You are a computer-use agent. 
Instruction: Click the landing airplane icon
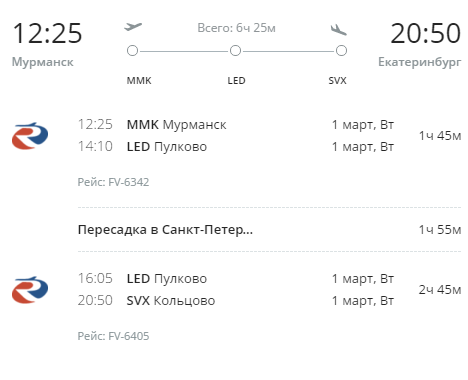(339, 30)
